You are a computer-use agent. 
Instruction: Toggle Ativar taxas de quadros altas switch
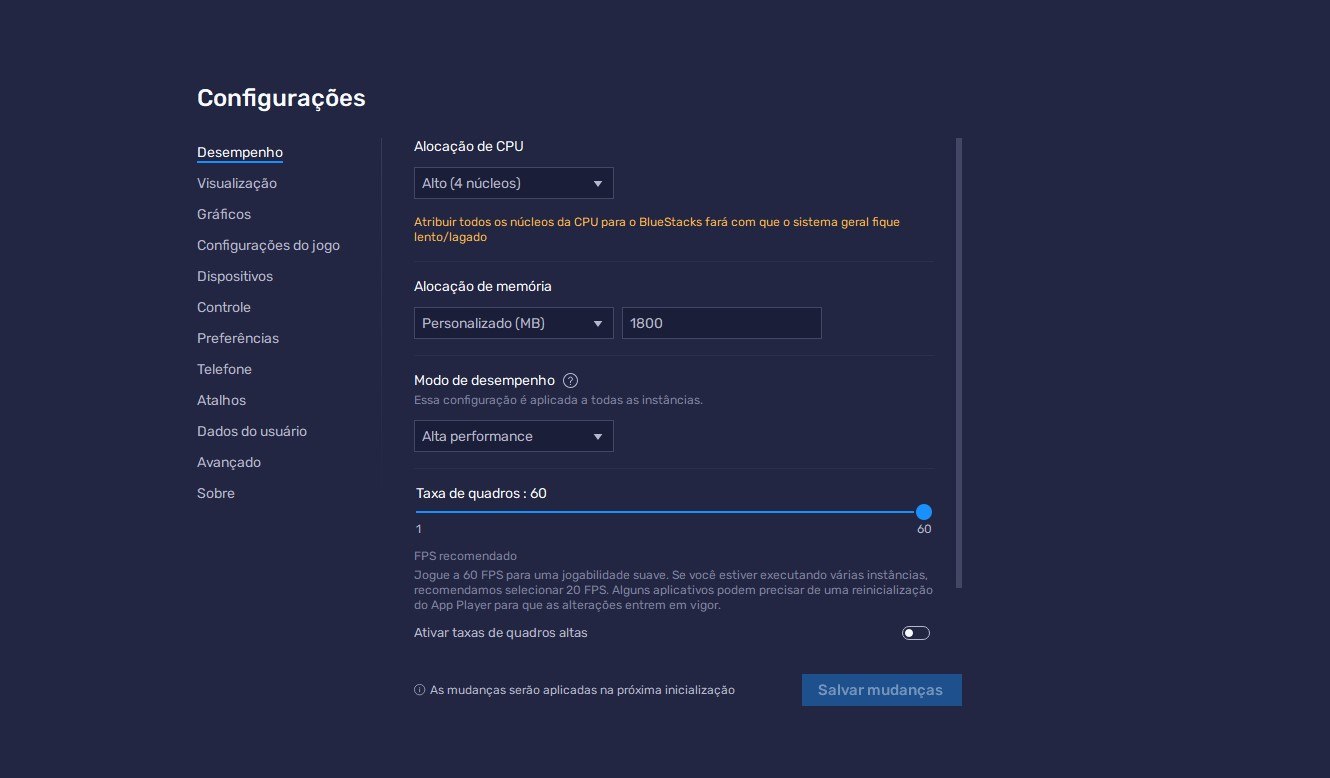click(916, 633)
